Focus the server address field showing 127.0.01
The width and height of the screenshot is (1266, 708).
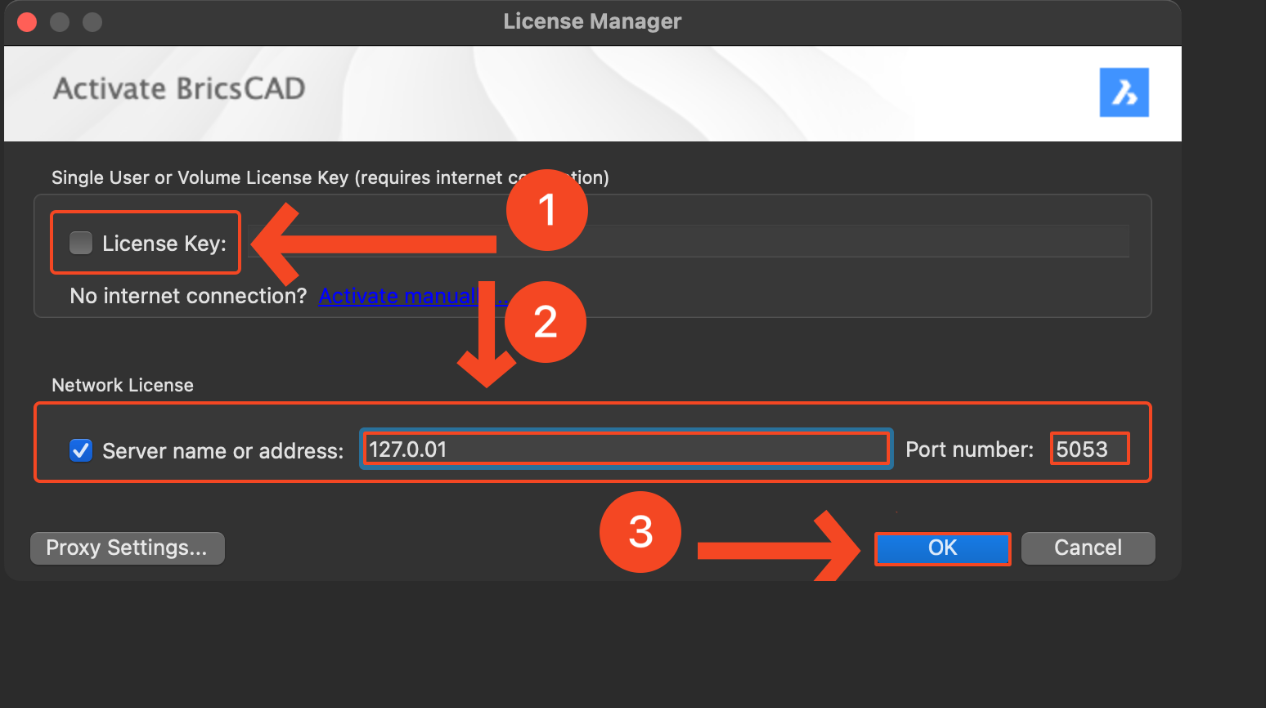point(625,449)
